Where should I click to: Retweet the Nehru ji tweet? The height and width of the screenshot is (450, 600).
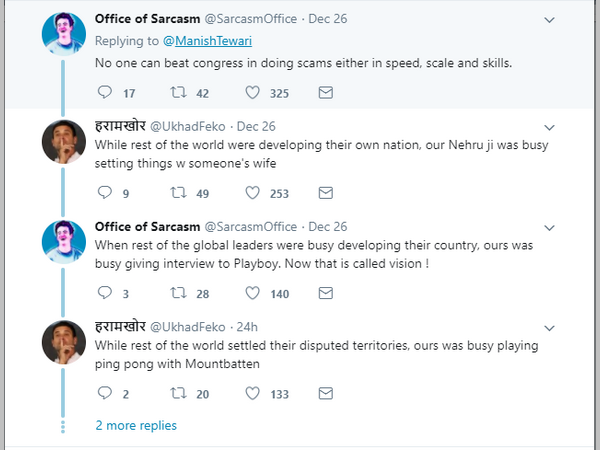[x=181, y=193]
